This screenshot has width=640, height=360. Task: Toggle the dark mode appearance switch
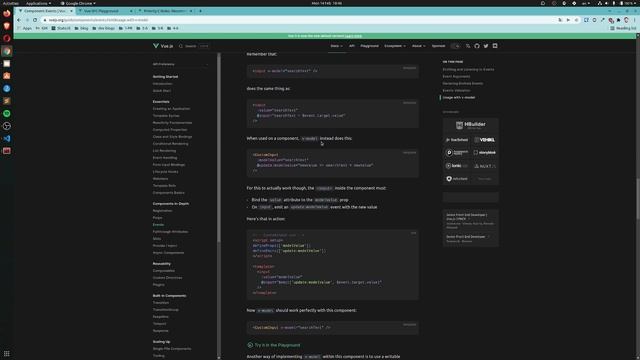(455, 46)
